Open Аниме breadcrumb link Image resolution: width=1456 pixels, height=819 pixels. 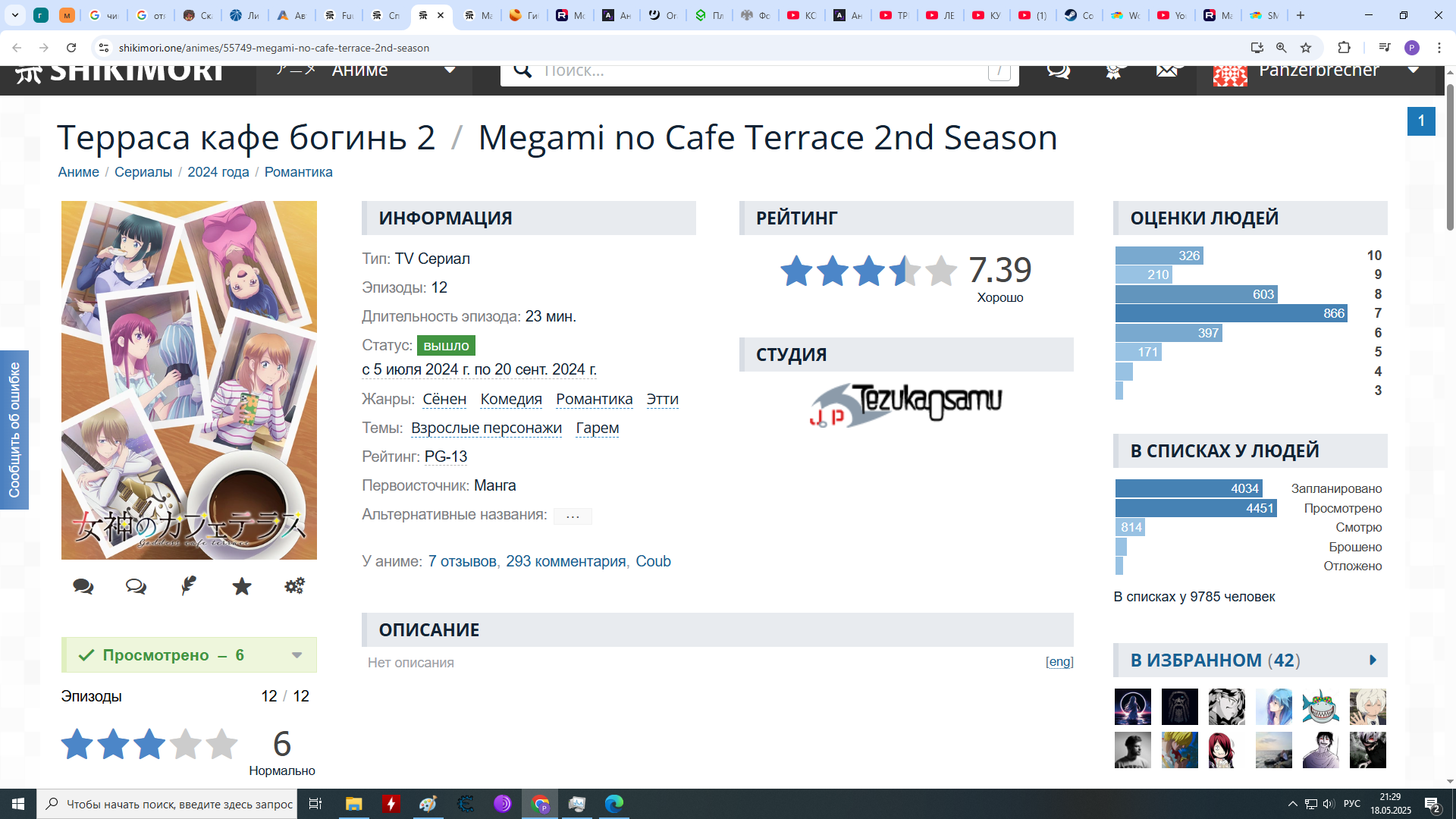coord(79,172)
